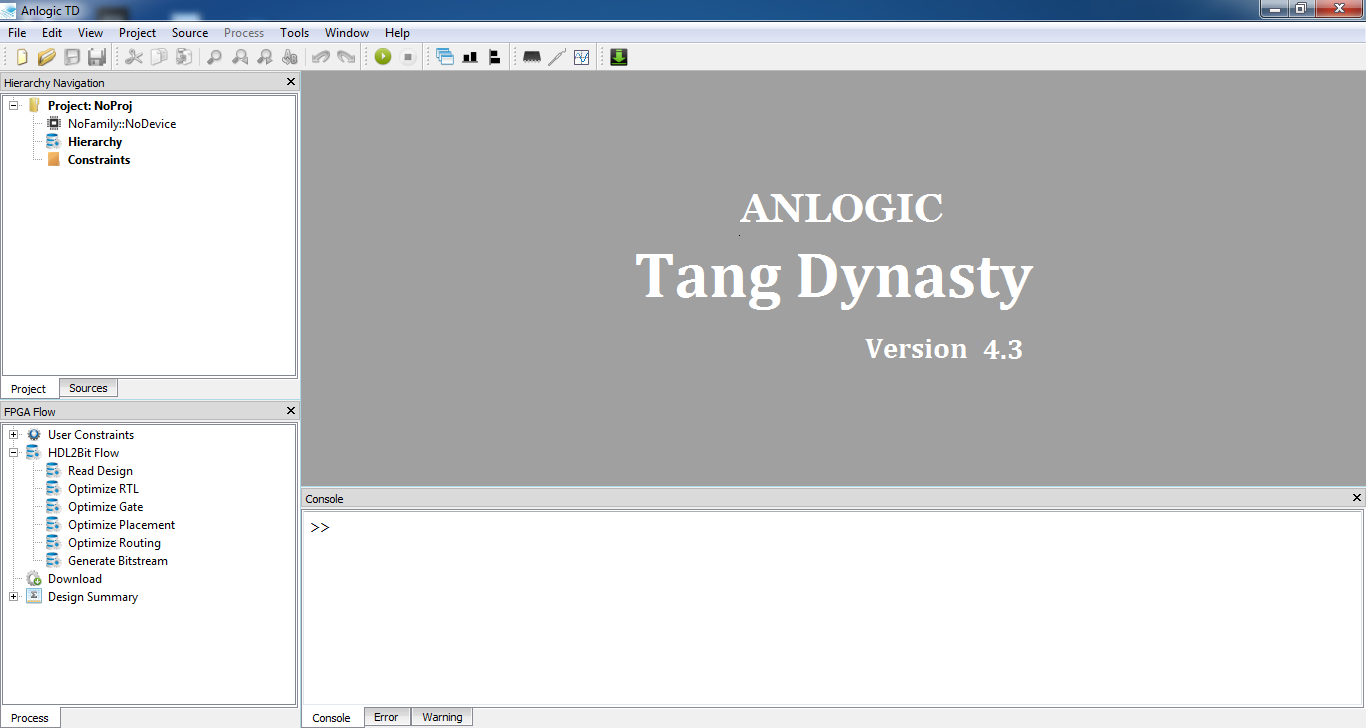Collapse the HDL2Bit Flow node
Screen dimensions: 1366x728
coord(14,453)
